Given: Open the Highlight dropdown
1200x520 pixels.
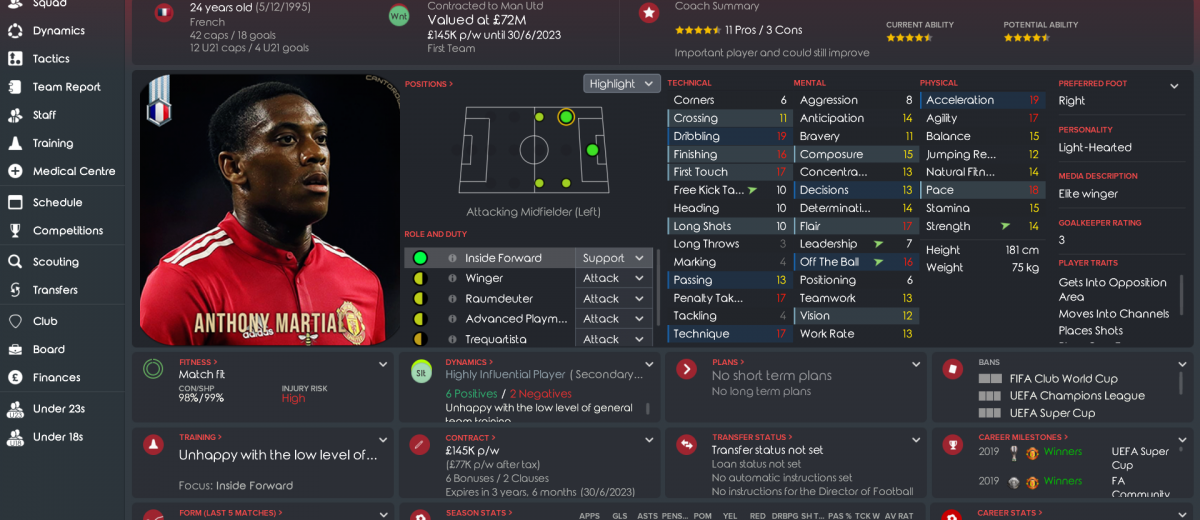Looking at the screenshot, I should coord(622,84).
